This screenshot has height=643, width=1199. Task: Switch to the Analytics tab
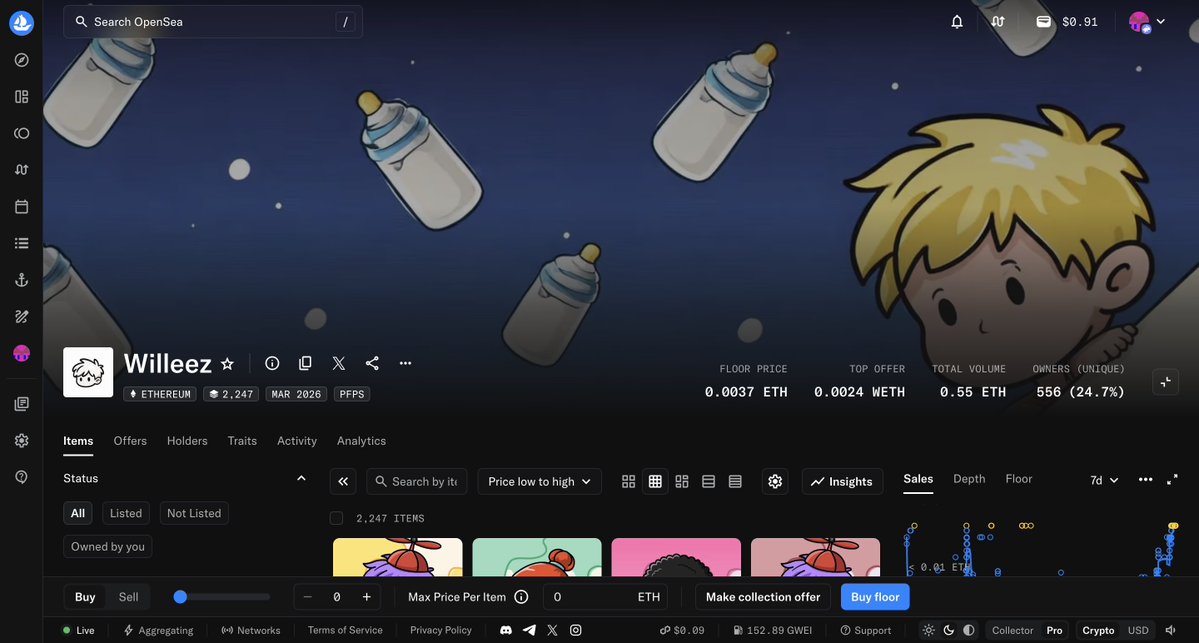click(362, 441)
